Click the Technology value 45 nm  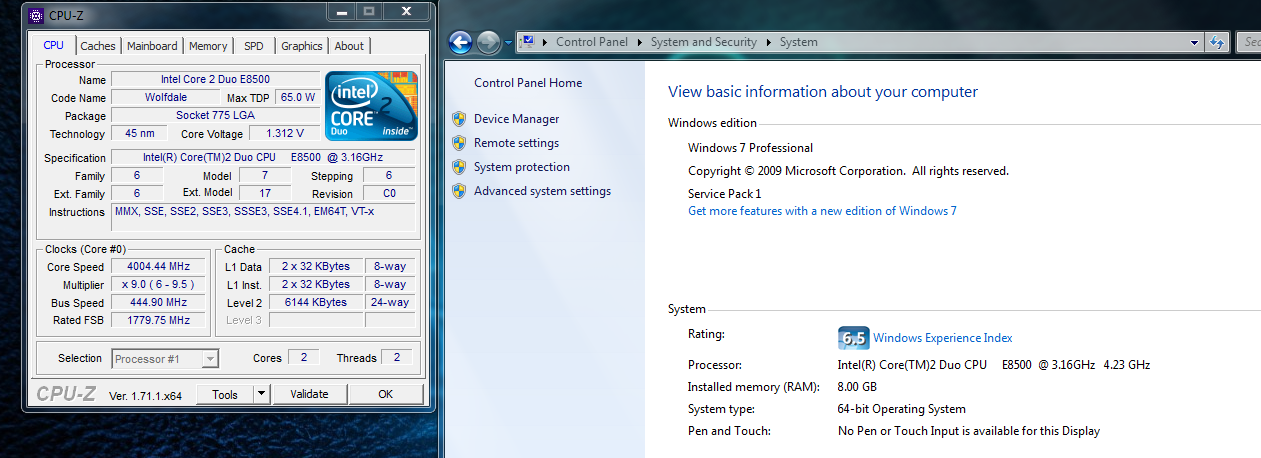[x=139, y=134]
